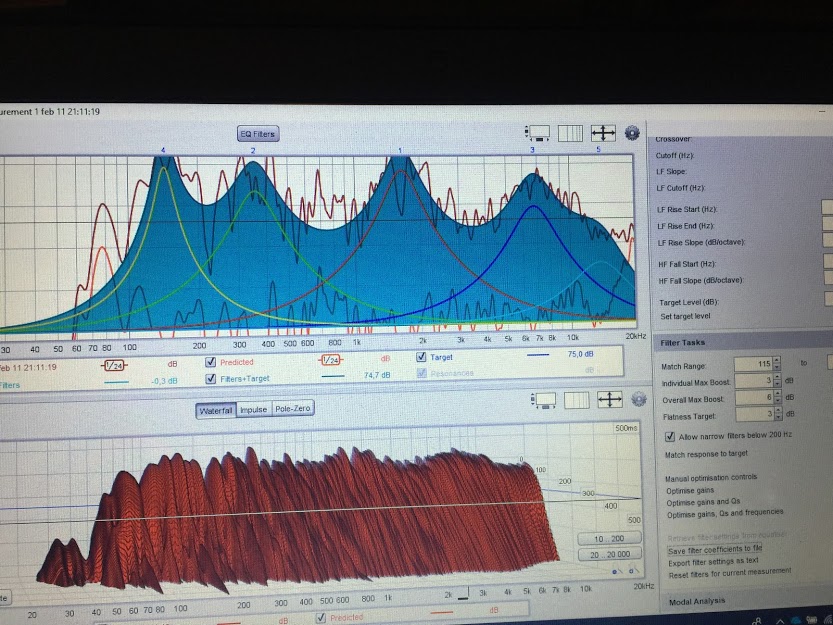833x625 pixels.
Task: Open EQ graph settings gear
Action: 632,132
